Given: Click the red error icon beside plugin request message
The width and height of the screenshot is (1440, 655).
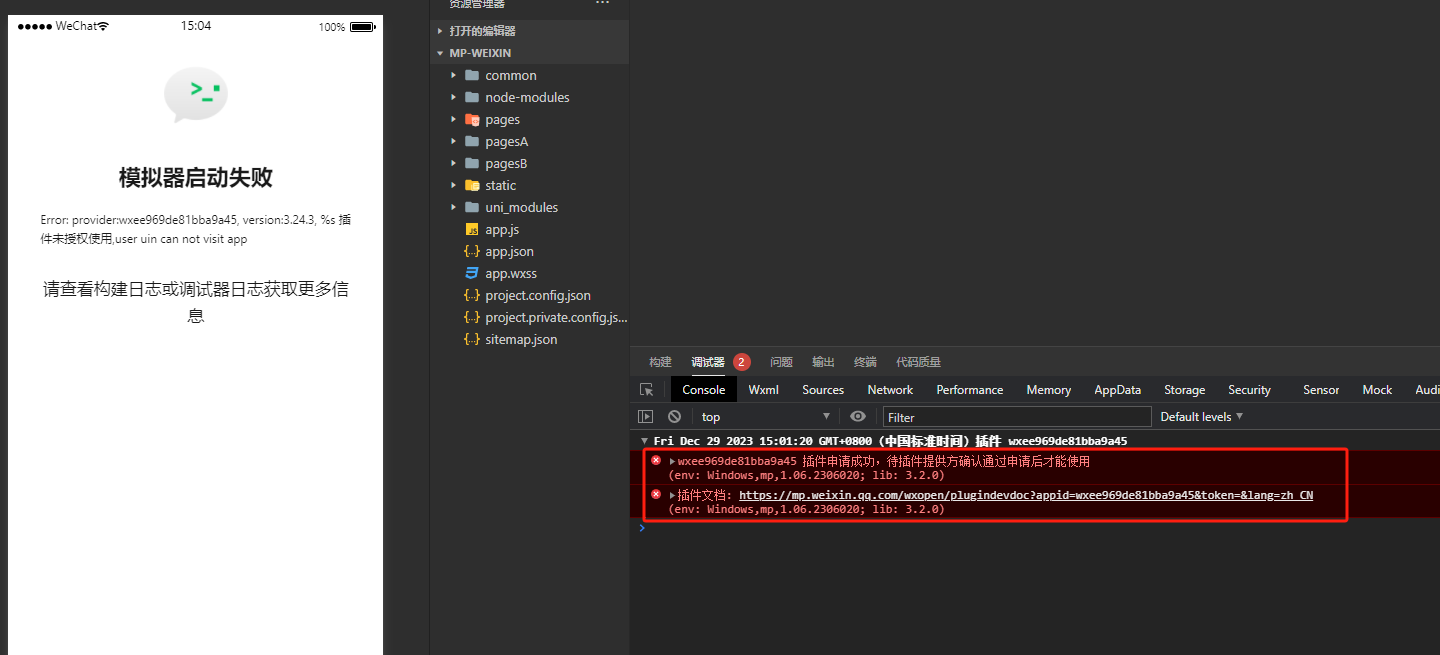Looking at the screenshot, I should (656, 460).
